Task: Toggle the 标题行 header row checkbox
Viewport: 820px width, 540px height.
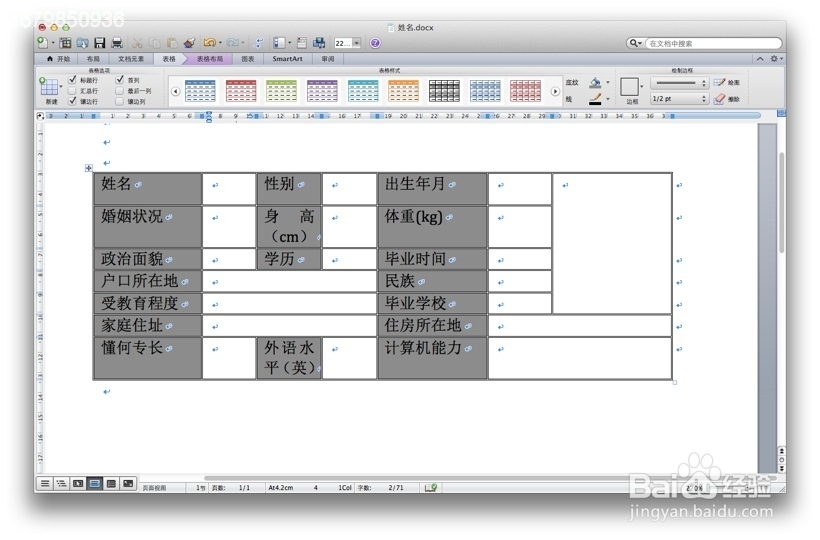Action: (72, 80)
